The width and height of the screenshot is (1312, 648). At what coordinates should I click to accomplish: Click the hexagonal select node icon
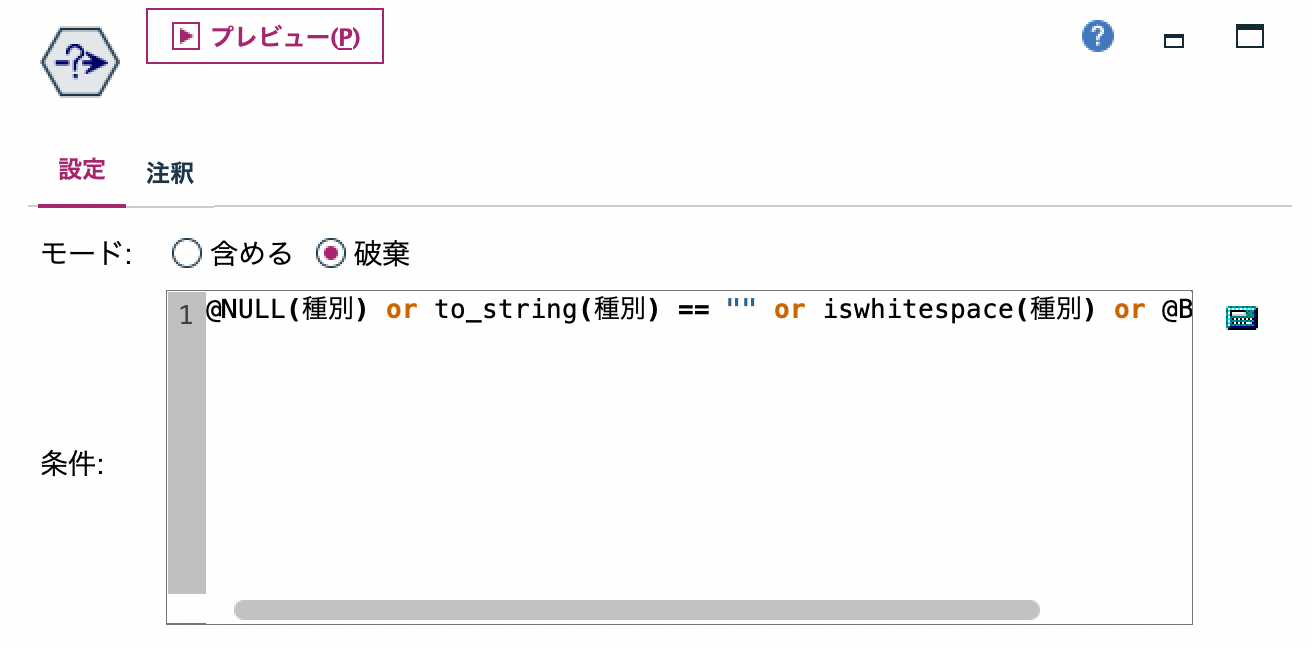79,61
